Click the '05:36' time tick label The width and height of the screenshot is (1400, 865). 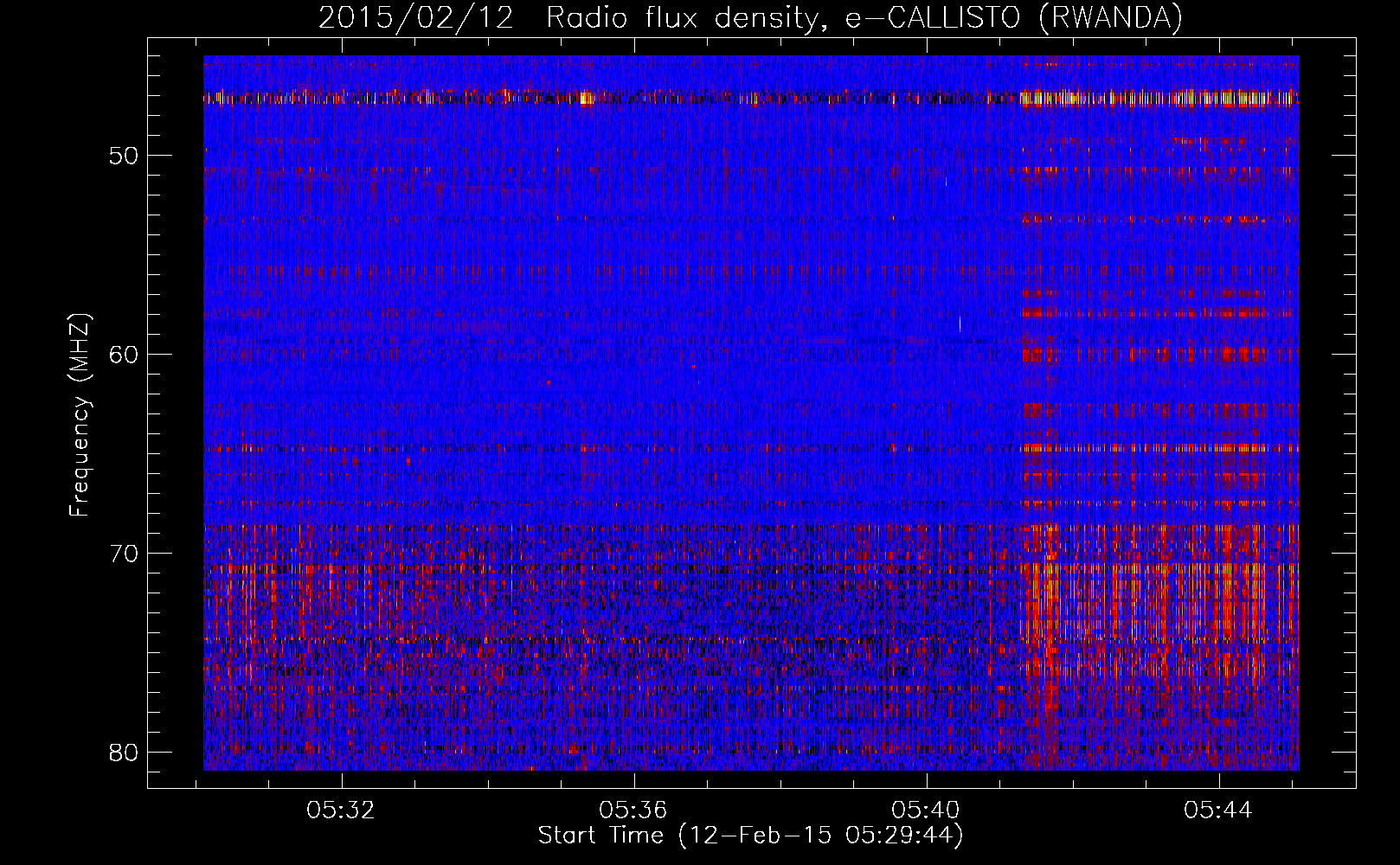pyautogui.click(x=633, y=811)
